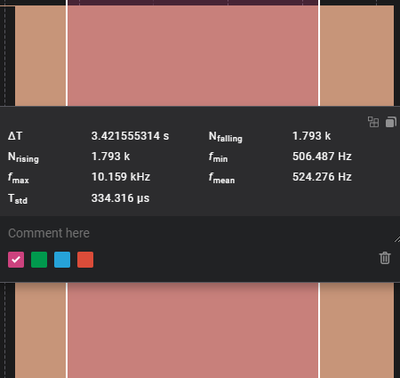400x378 pixels.
Task: Click the measurement options grid icon
Action: pos(373,122)
